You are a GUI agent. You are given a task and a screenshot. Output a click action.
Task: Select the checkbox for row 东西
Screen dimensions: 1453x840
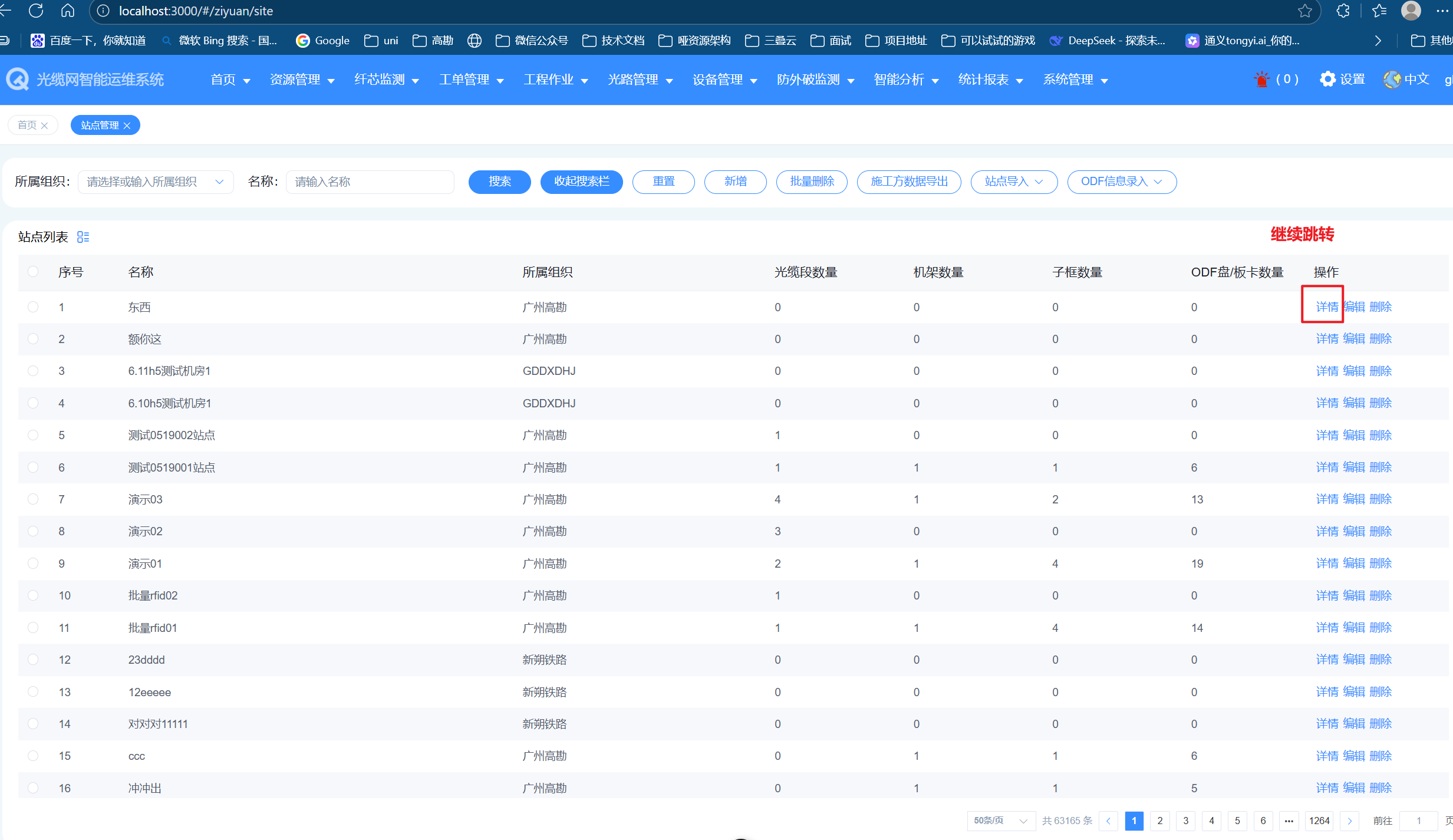click(x=33, y=307)
